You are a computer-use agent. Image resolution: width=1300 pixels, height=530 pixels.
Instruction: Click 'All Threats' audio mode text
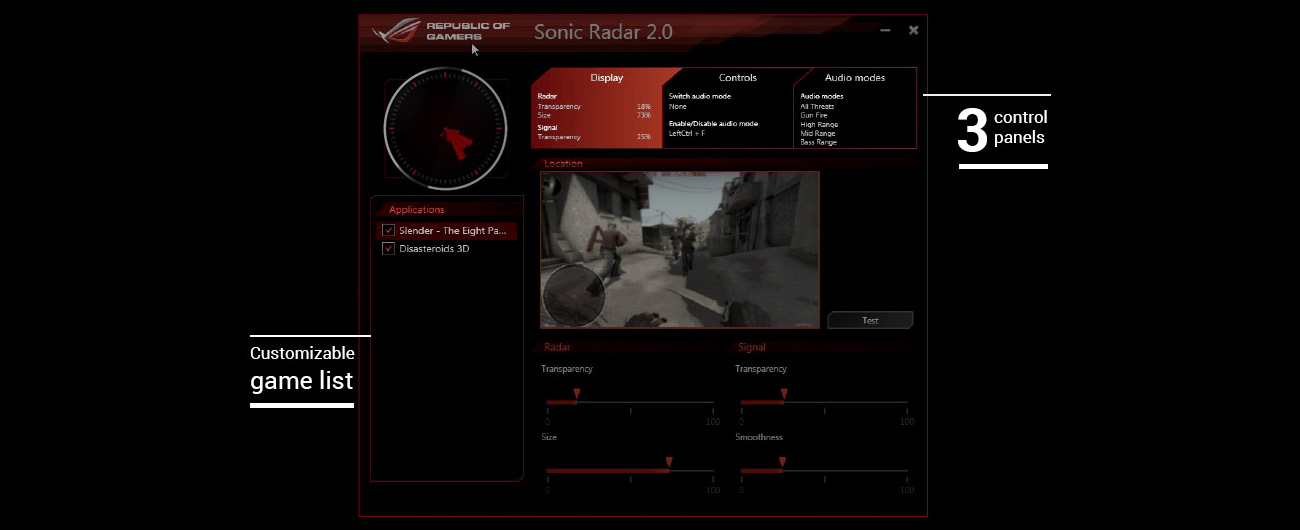click(817, 106)
